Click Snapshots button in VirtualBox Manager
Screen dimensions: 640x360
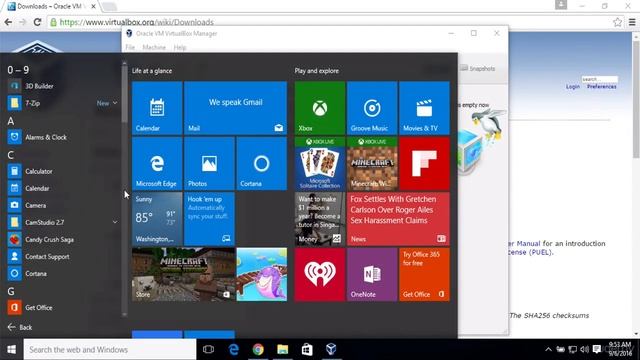[478, 69]
